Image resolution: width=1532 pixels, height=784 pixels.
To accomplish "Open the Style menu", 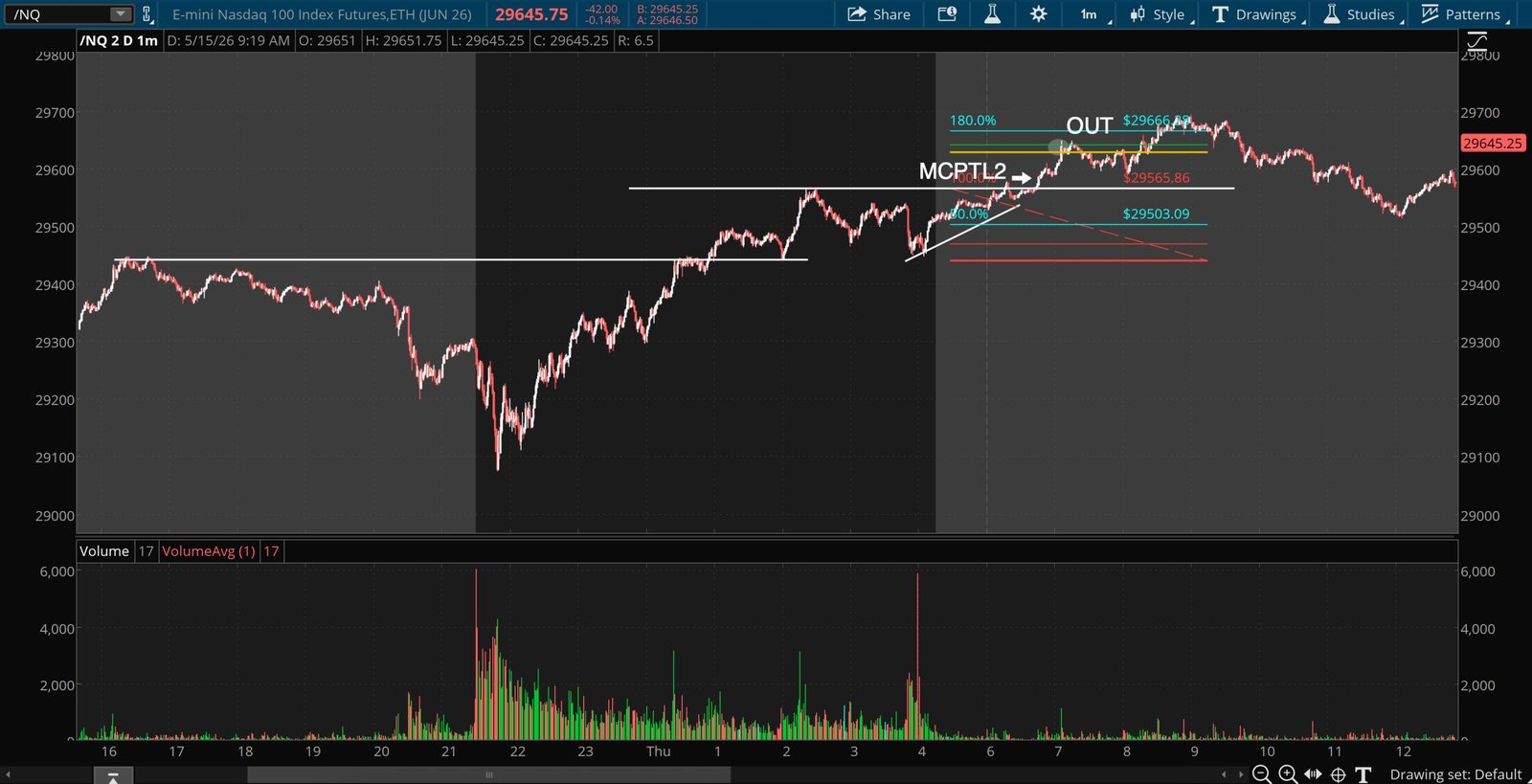I will click(x=1161, y=14).
